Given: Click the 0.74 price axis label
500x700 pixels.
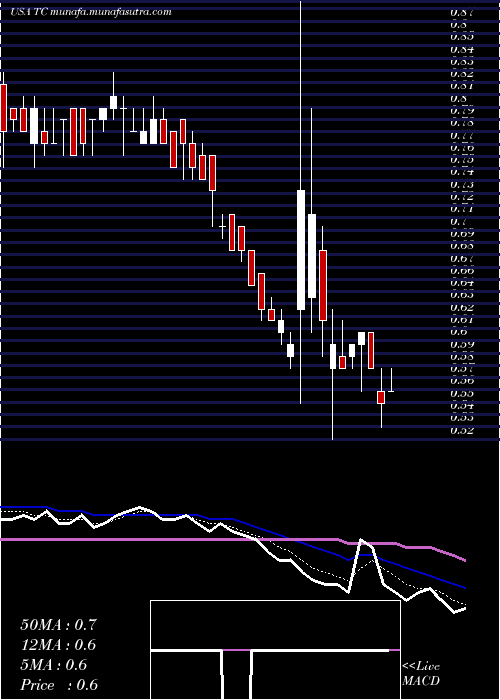Looking at the screenshot, I should (x=461, y=171).
